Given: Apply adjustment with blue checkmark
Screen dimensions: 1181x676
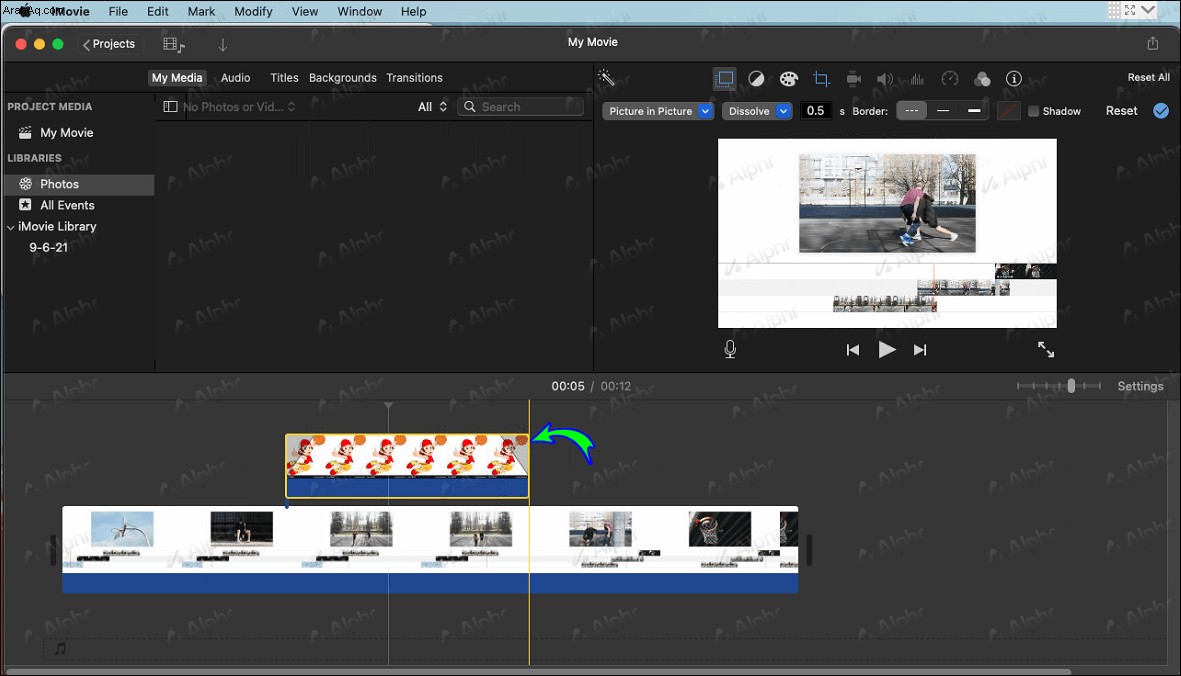Looking at the screenshot, I should tap(1161, 111).
